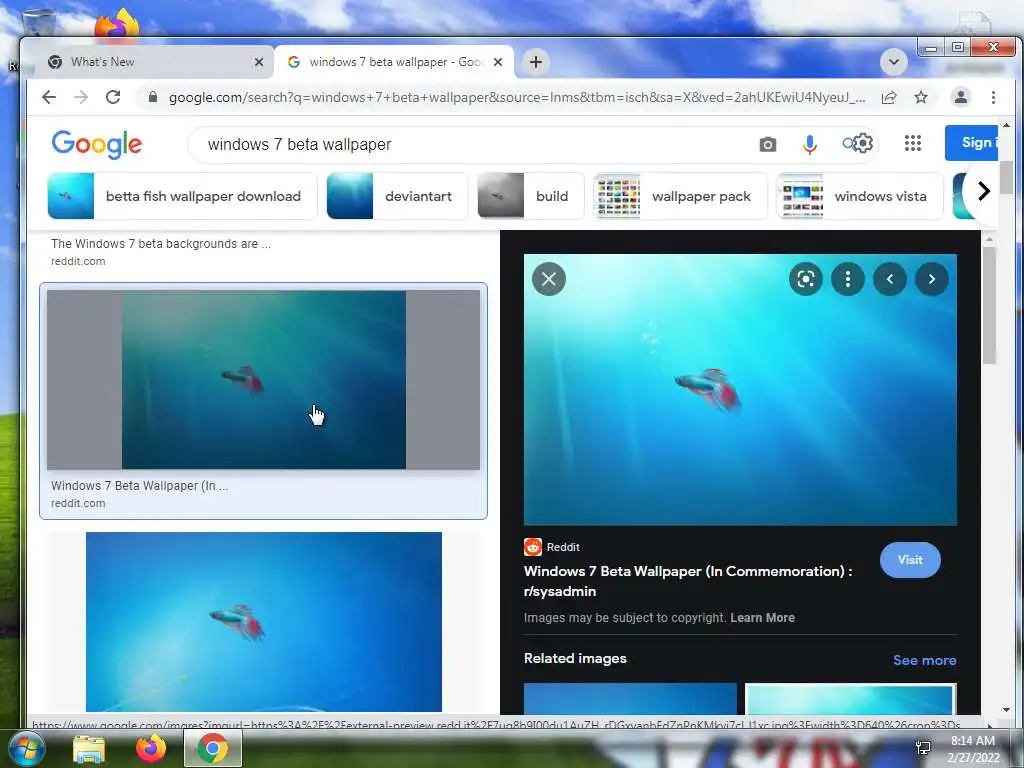Select the wallpaper pack chip
Image resolution: width=1024 pixels, height=768 pixels.
pyautogui.click(x=680, y=196)
